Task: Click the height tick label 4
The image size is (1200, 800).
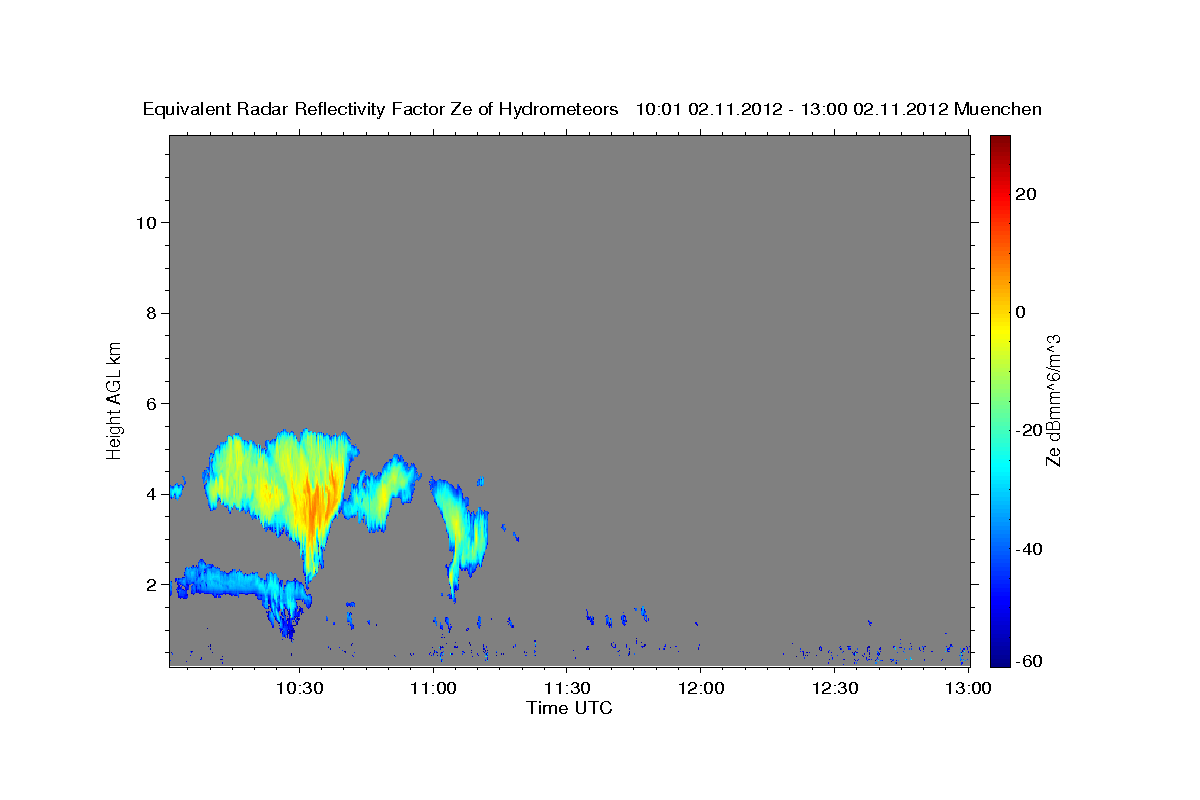Action: [x=151, y=494]
